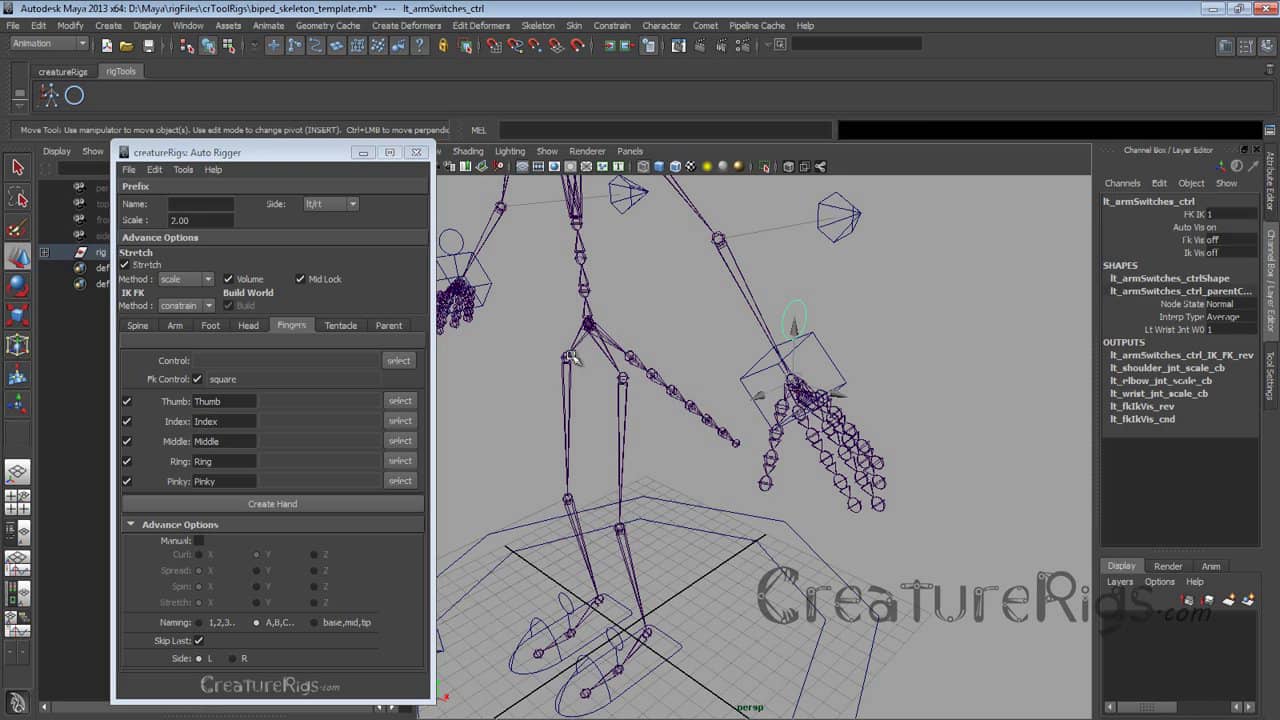Click the Open Scene folder icon

[x=127, y=45]
